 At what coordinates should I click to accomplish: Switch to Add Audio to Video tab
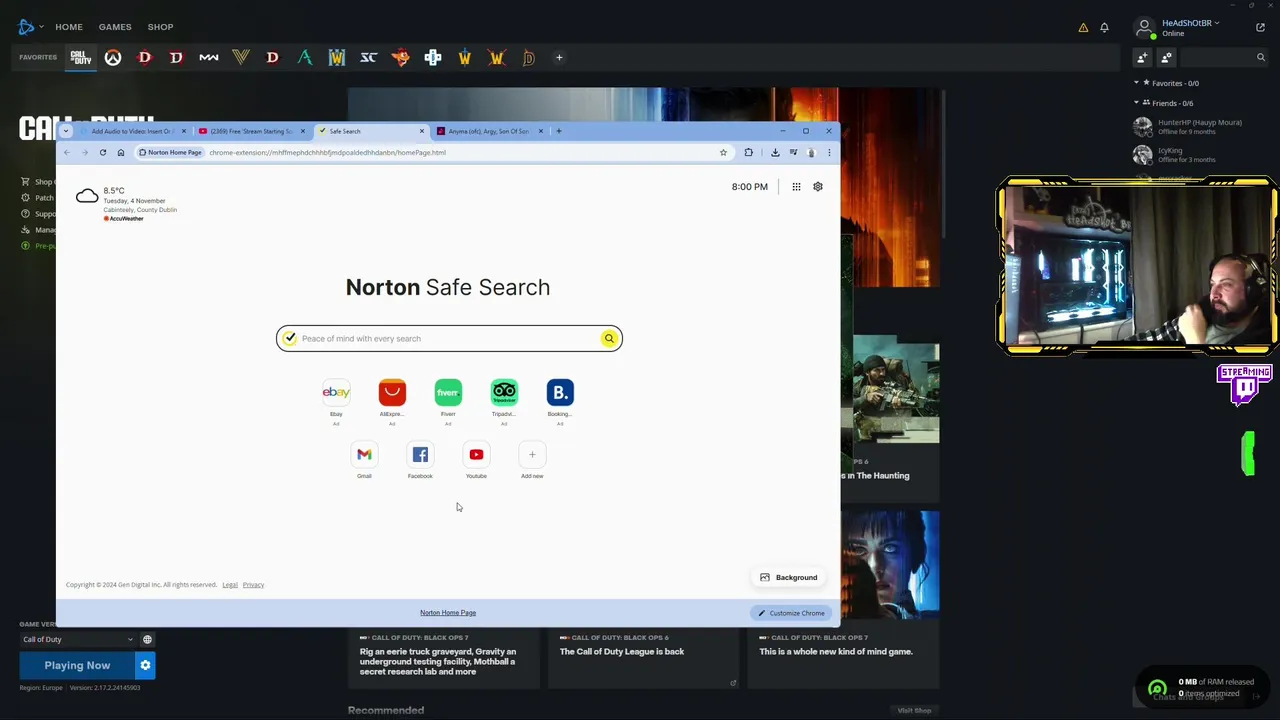click(x=132, y=131)
